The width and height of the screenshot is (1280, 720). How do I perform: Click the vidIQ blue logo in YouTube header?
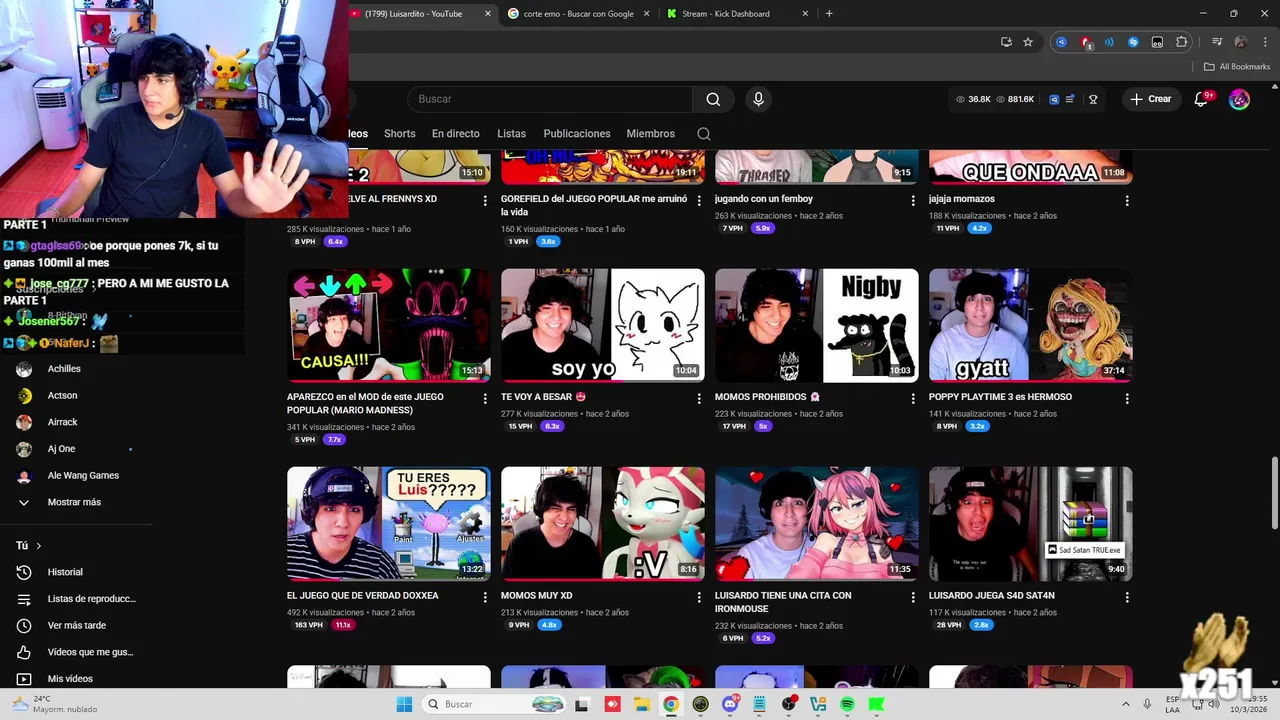(1054, 99)
